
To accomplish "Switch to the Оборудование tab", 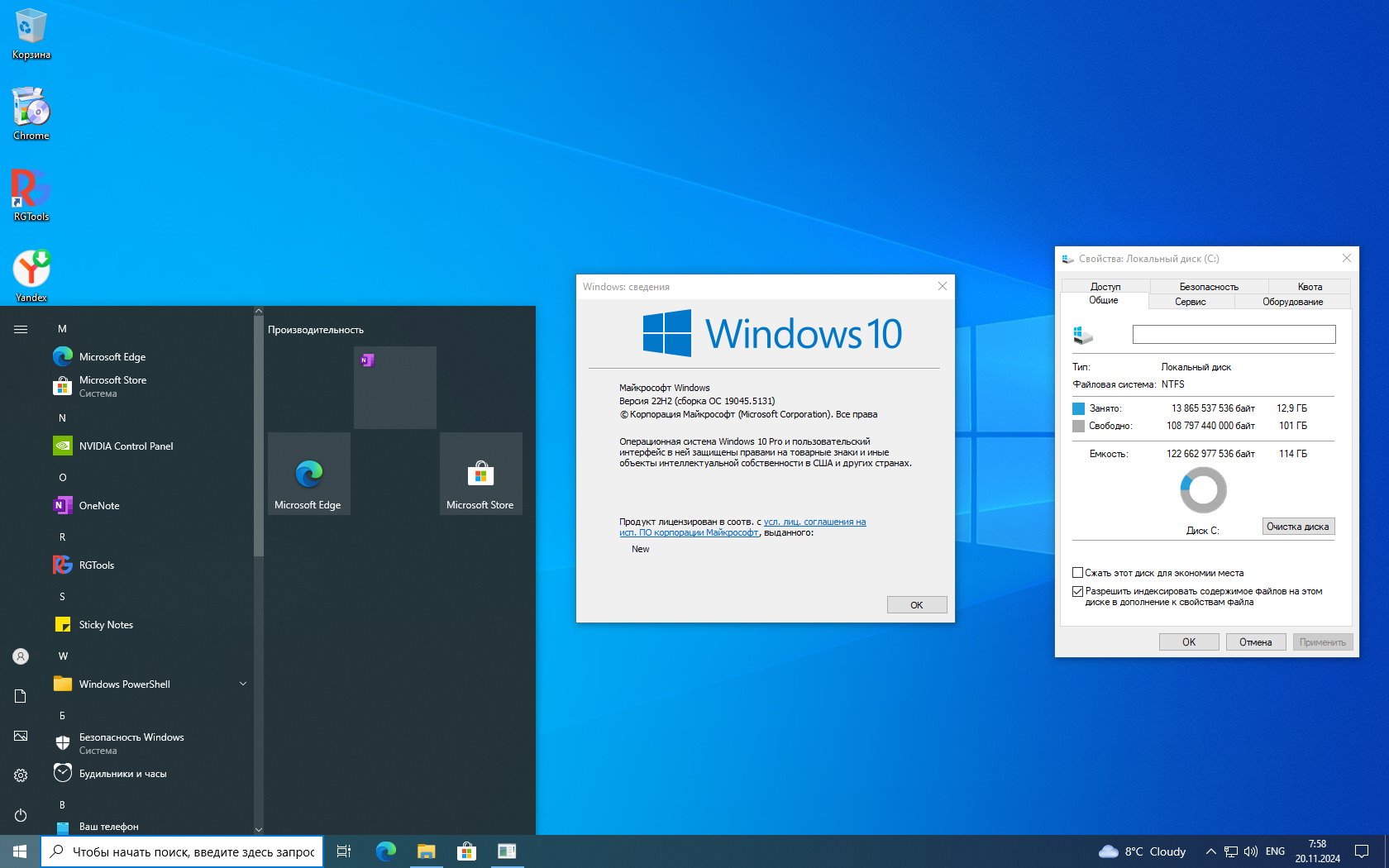I will [1291, 302].
